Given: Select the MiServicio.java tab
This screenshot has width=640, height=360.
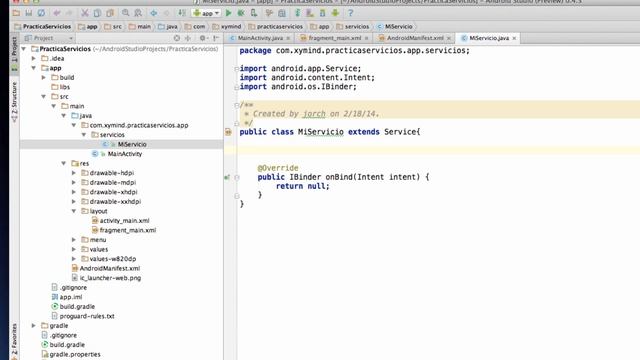Looking at the screenshot, I should (x=488, y=38).
